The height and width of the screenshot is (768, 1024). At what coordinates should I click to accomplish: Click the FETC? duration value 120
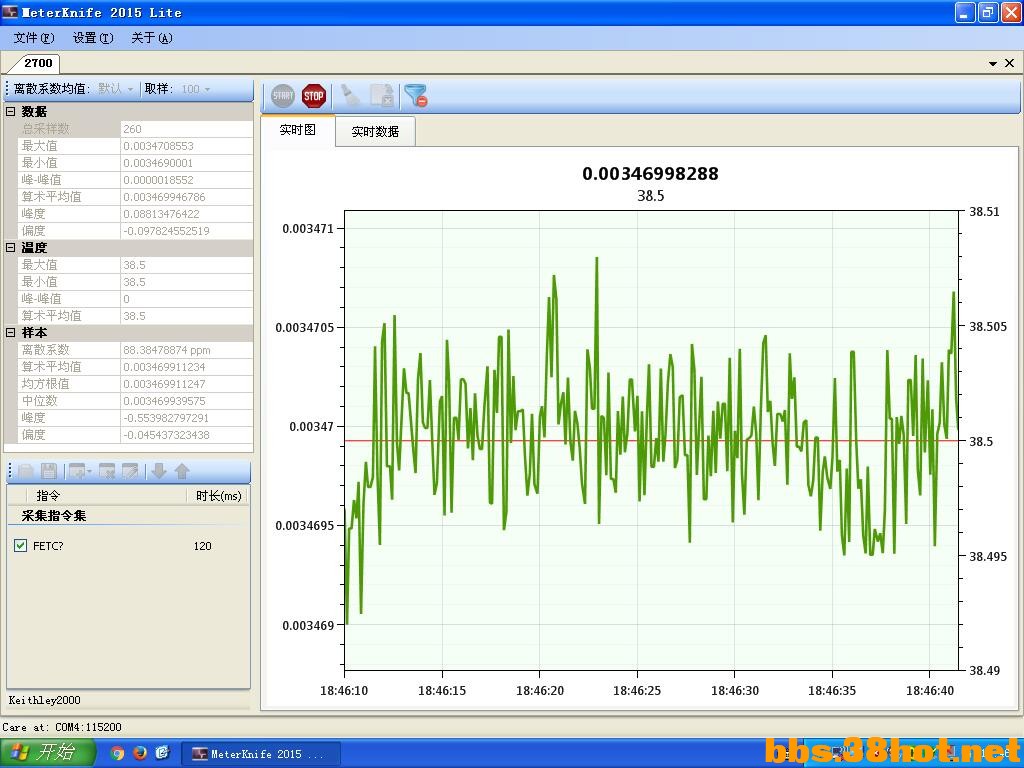point(202,546)
